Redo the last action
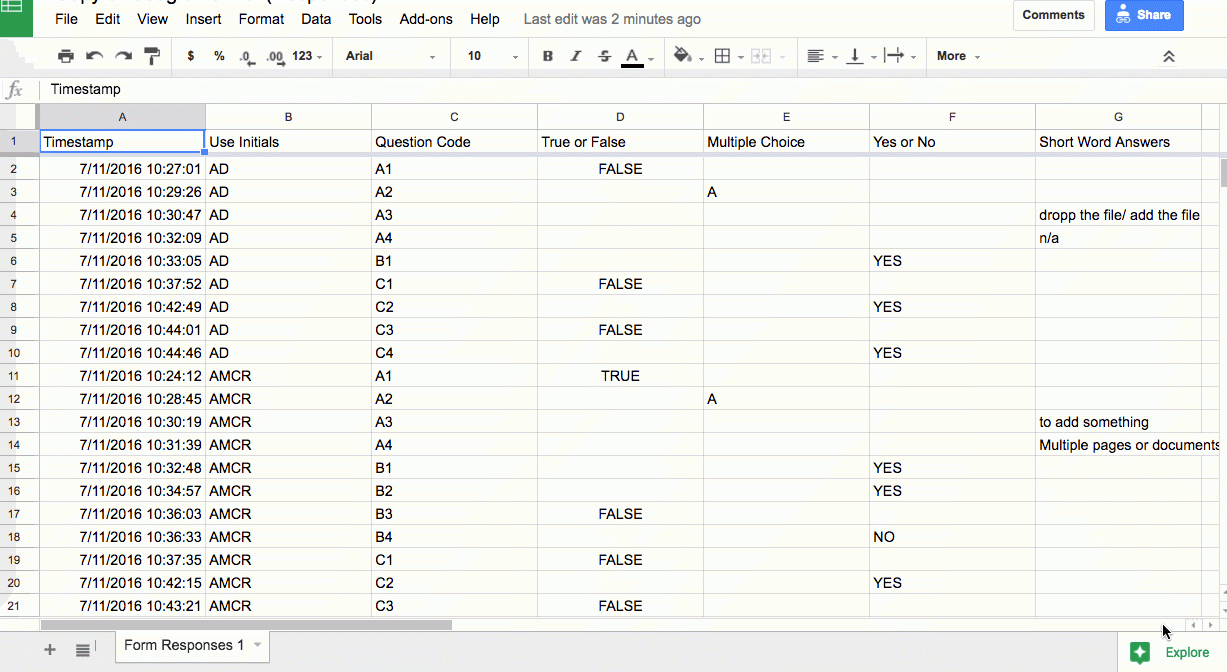The height and width of the screenshot is (672, 1227). pos(123,56)
